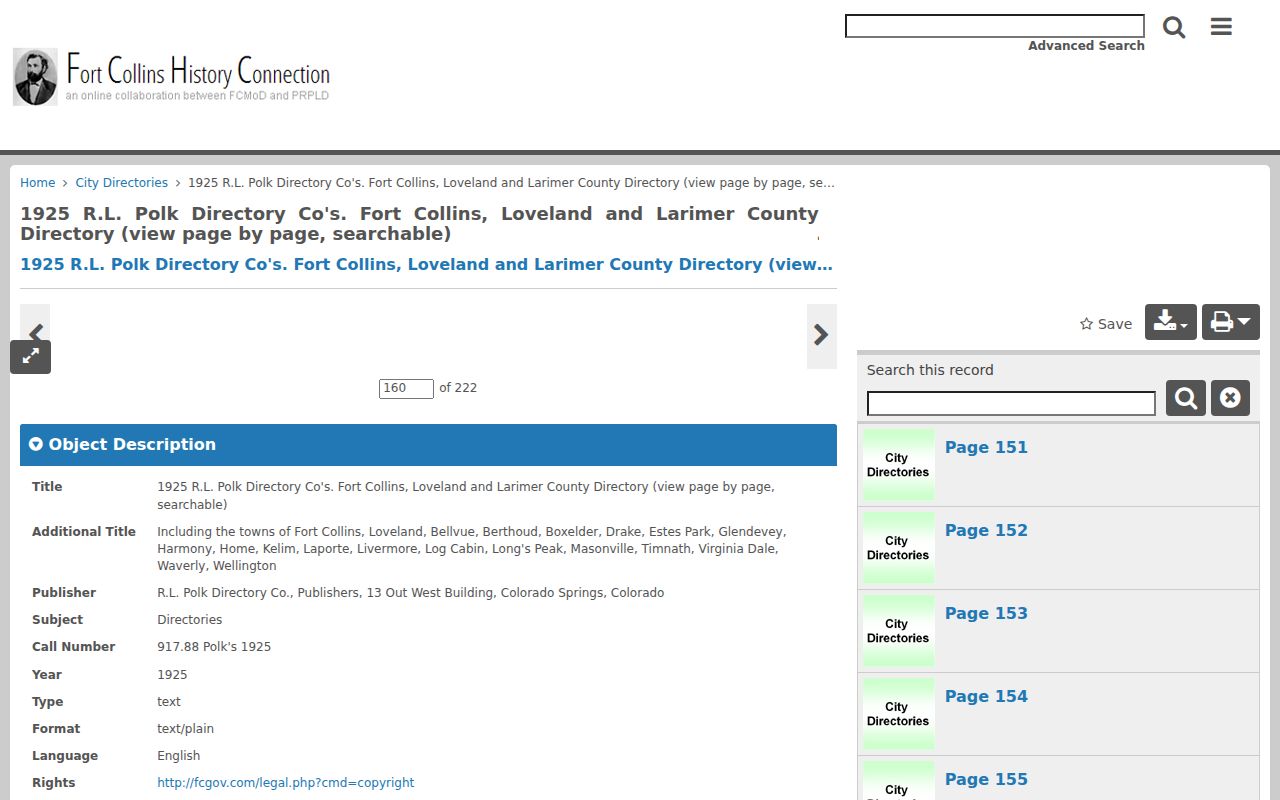Save this record with star icon

tap(1106, 324)
